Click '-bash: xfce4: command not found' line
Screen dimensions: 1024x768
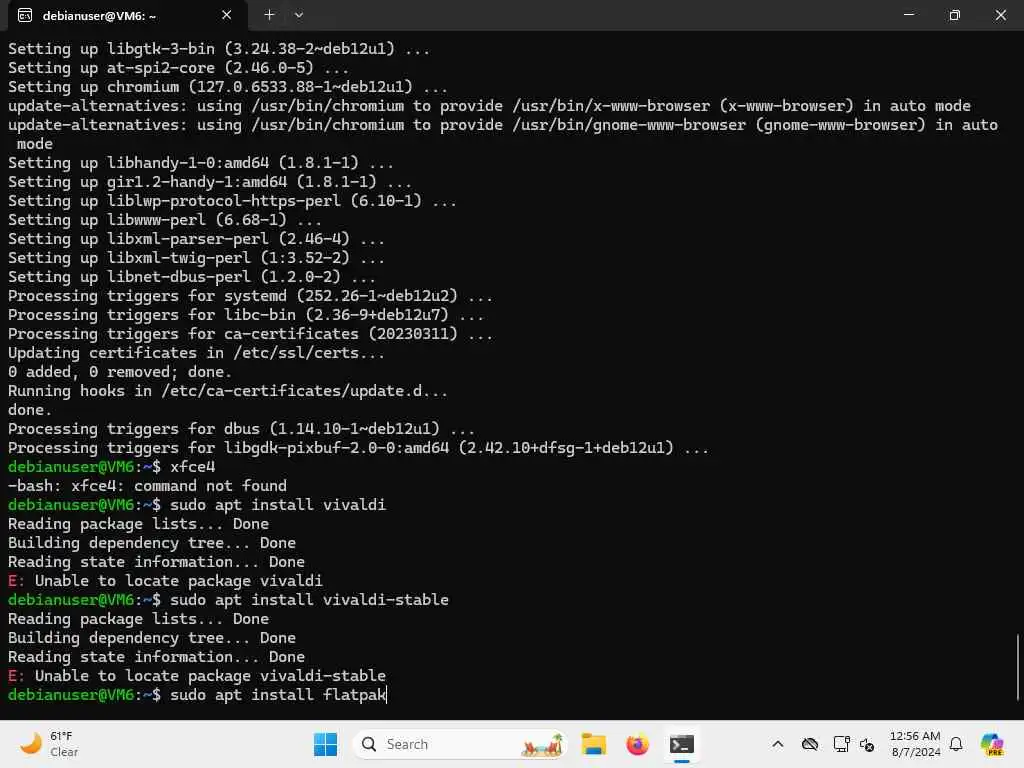(x=147, y=485)
